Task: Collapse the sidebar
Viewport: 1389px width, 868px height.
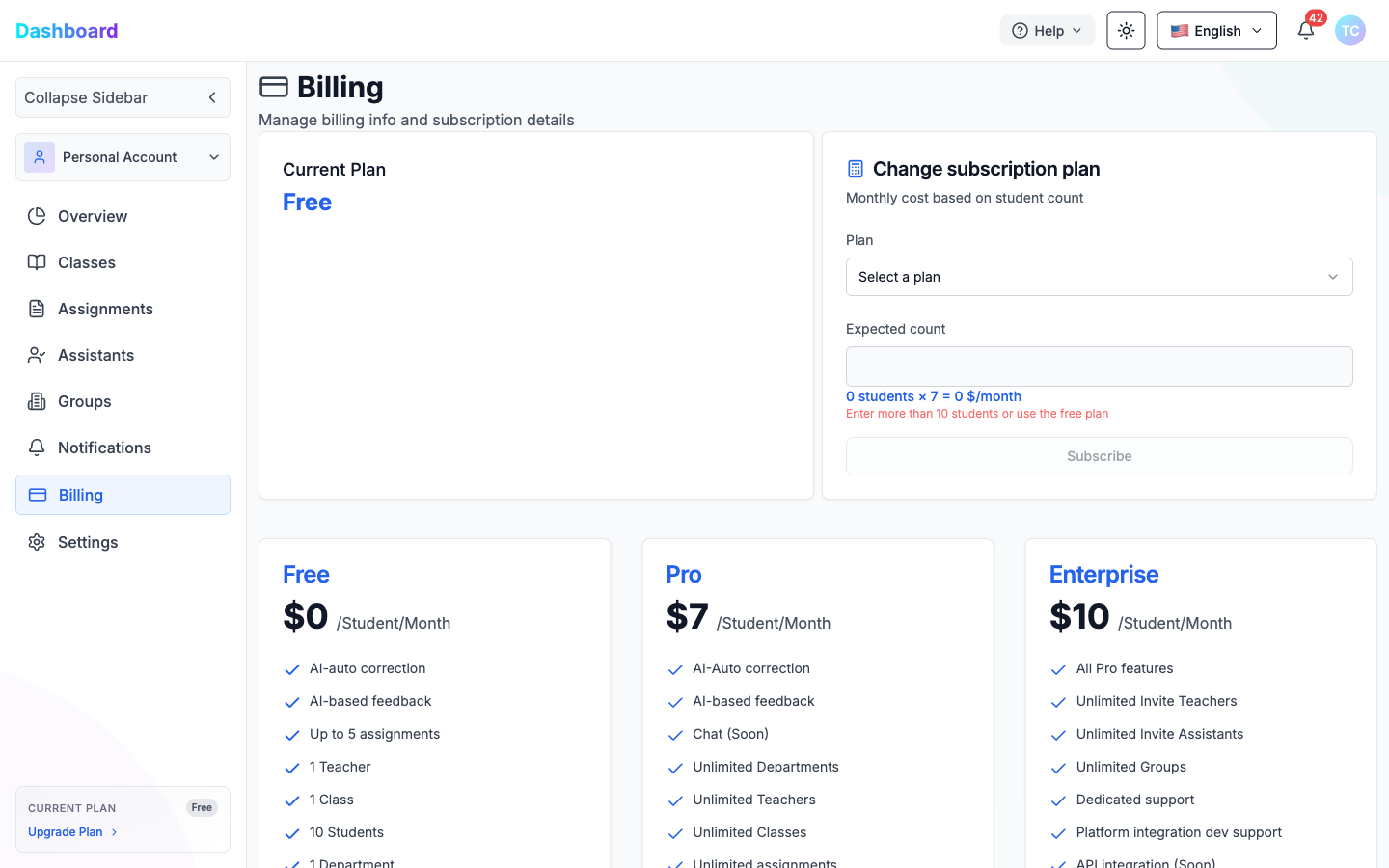Action: (123, 97)
